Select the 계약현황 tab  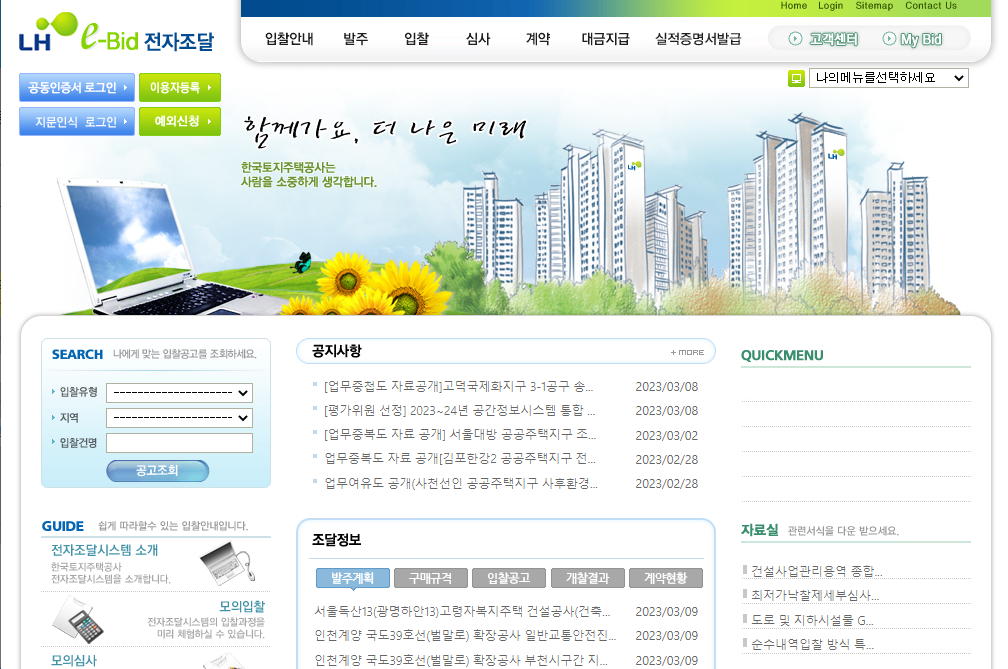coord(665,578)
